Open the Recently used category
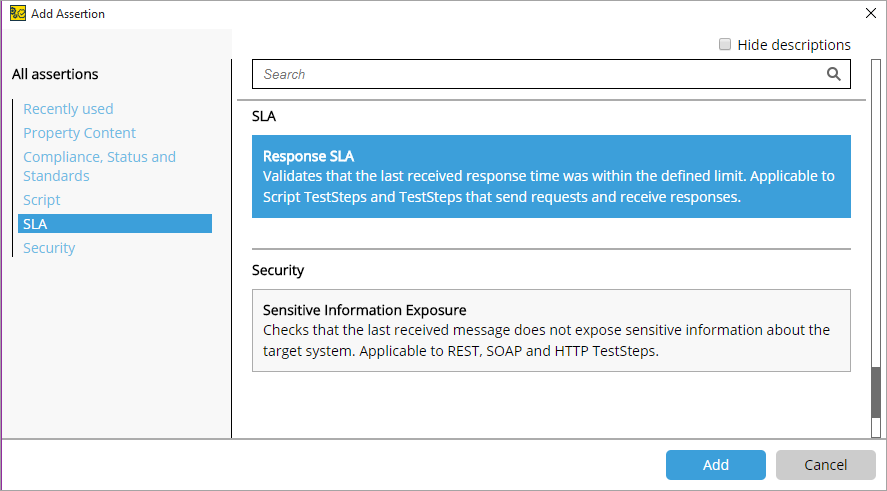This screenshot has width=887, height=491. pyautogui.click(x=68, y=109)
